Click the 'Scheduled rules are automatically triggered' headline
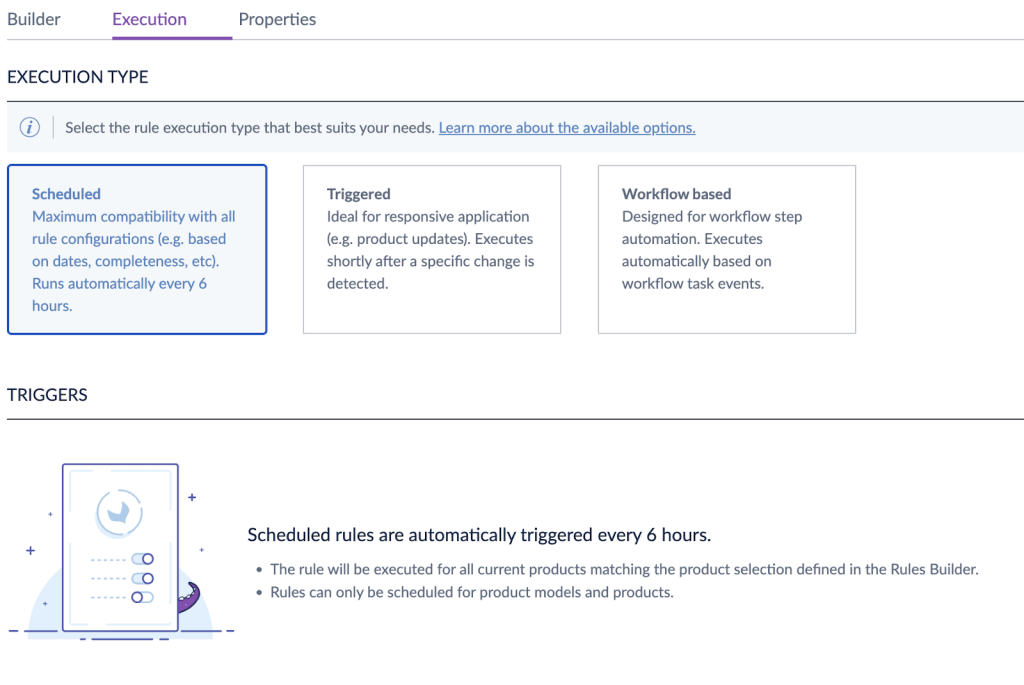 (479, 535)
